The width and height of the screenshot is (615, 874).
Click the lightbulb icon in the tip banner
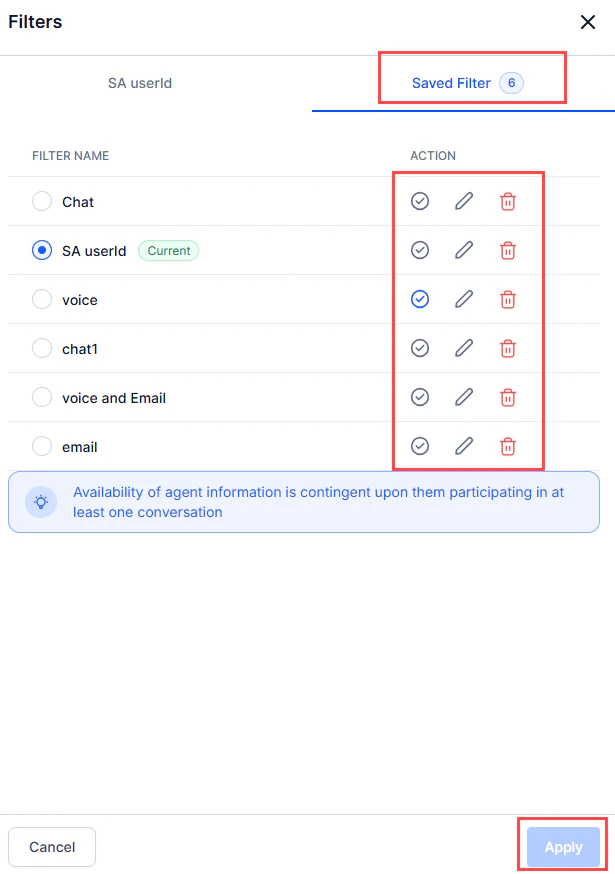click(x=40, y=502)
